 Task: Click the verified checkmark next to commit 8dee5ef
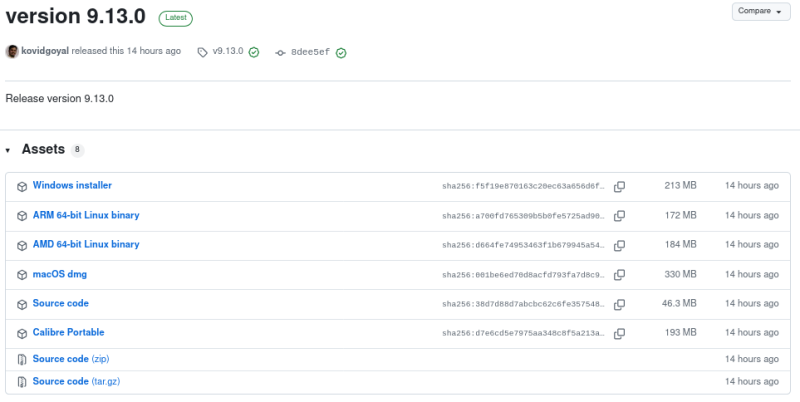point(341,53)
